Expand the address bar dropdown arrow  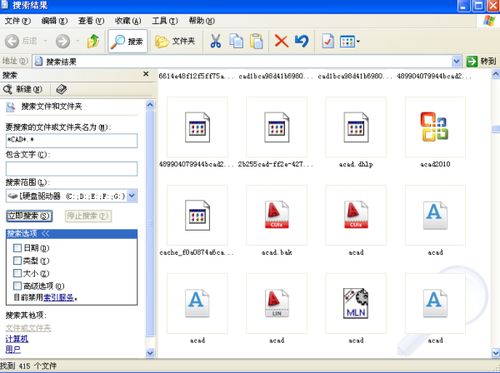coord(456,61)
